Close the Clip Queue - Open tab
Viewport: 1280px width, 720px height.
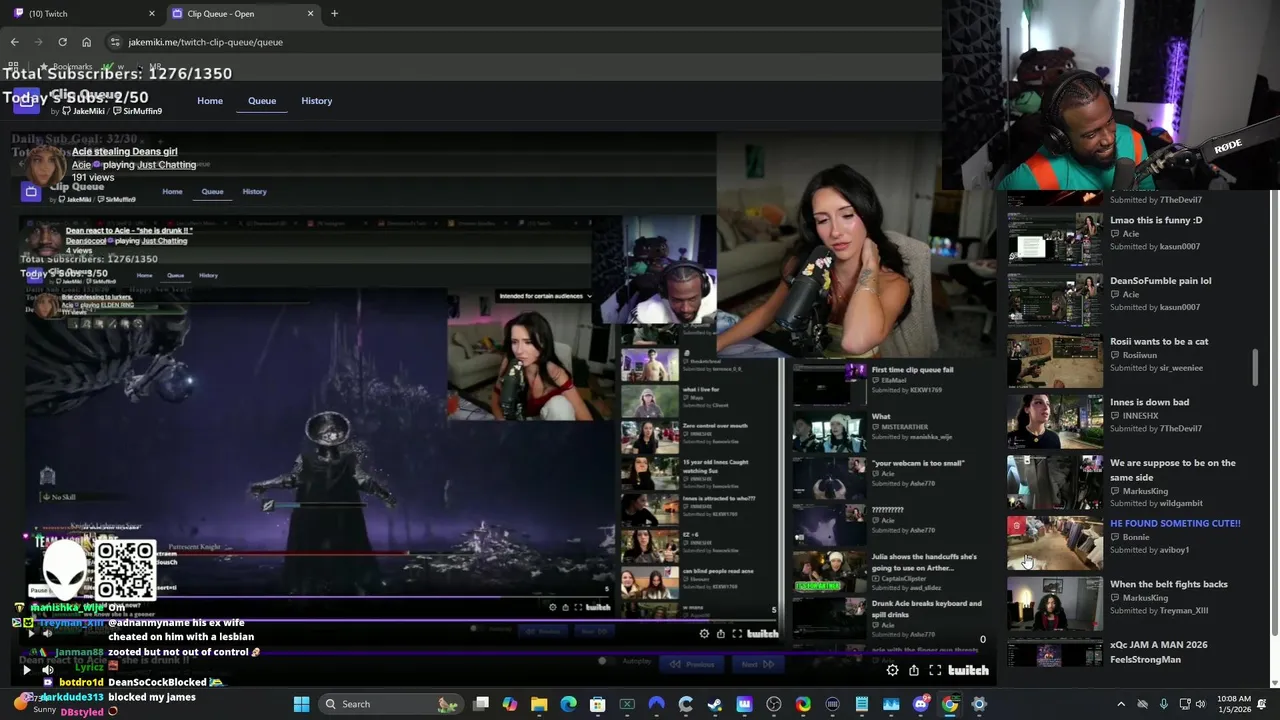tap(310, 13)
